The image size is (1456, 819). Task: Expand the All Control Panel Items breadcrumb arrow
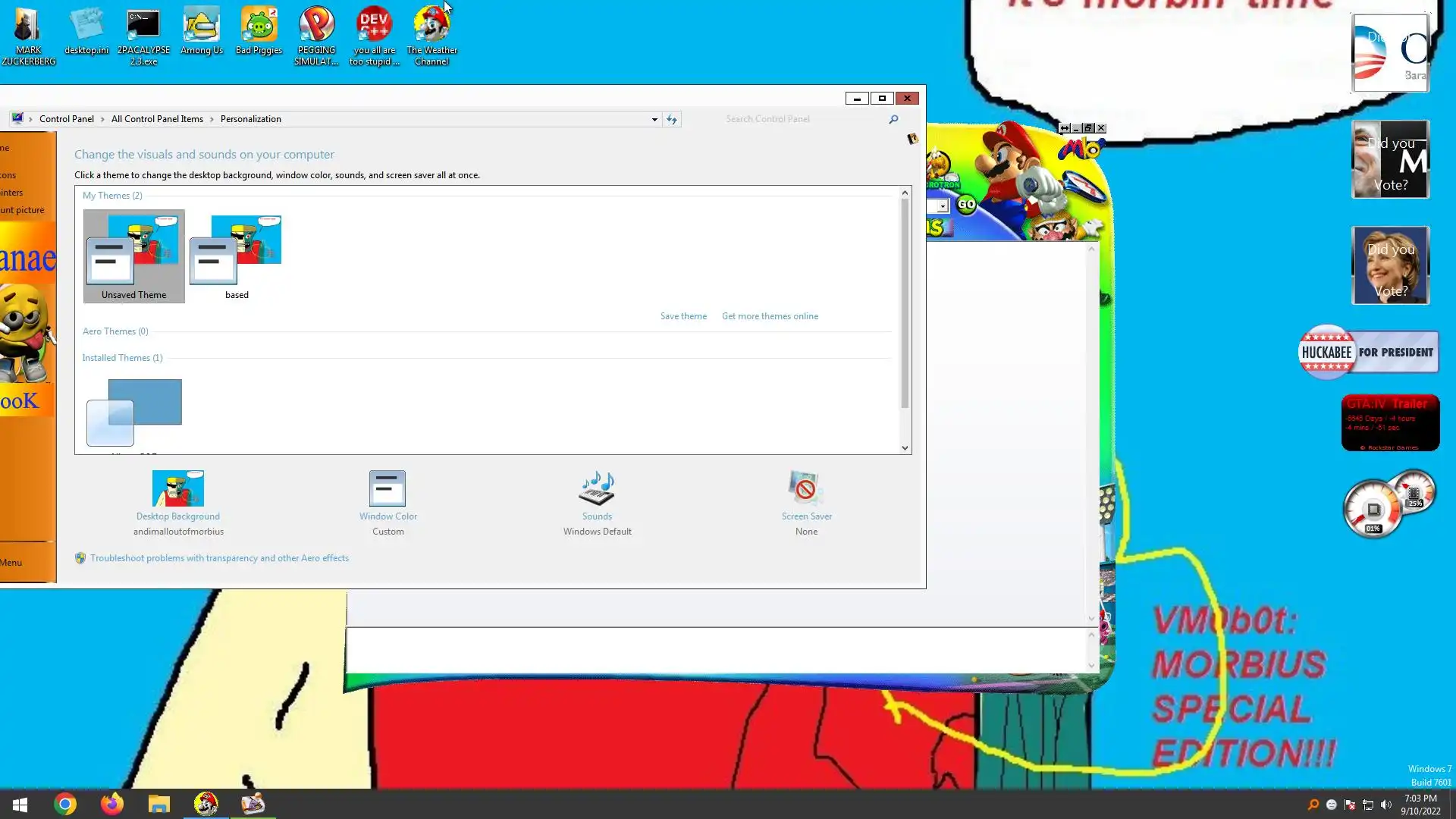pos(212,119)
